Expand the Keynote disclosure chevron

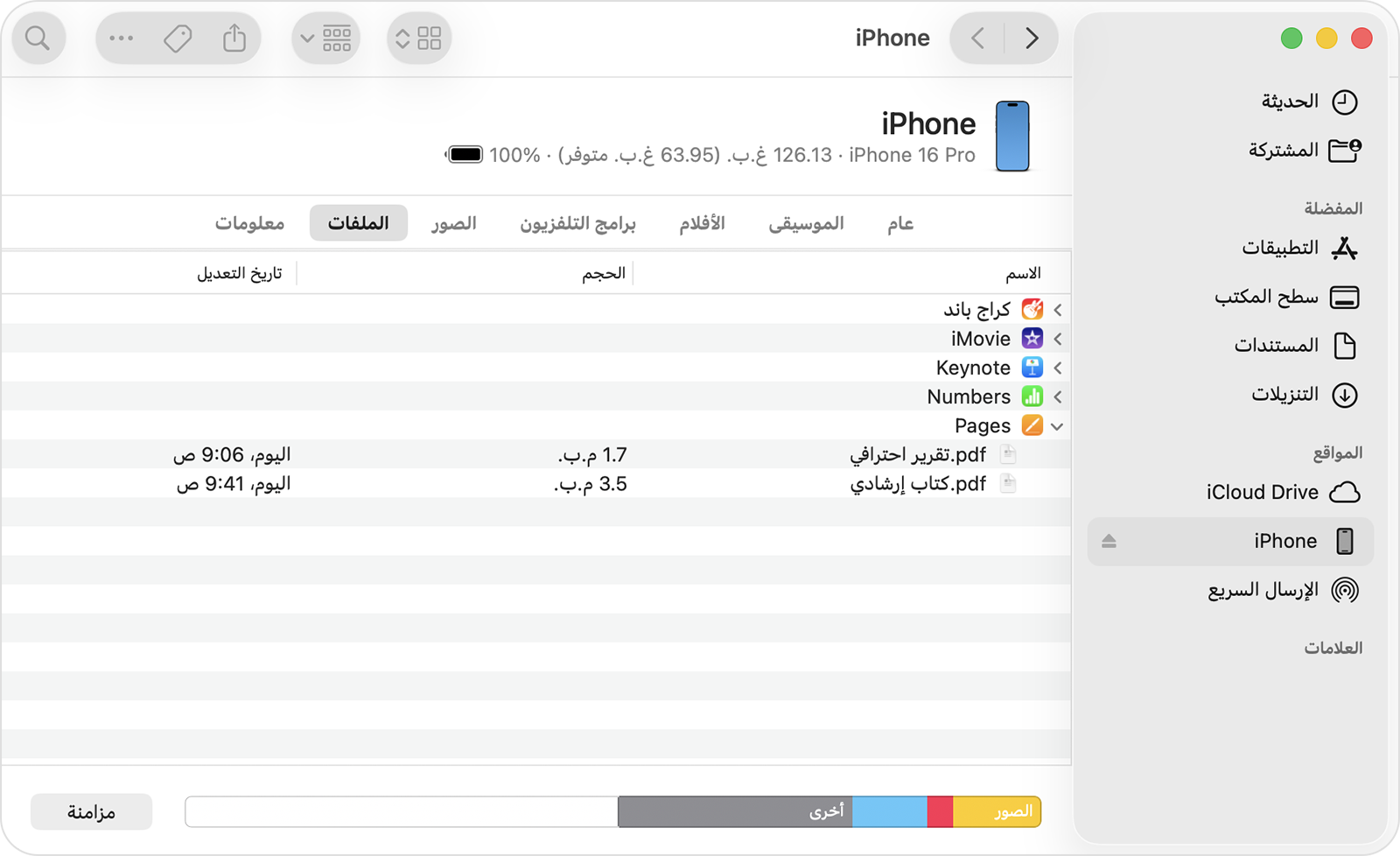1056,368
